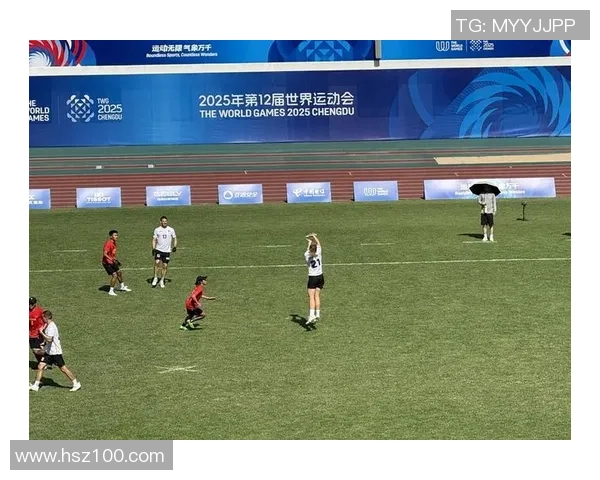Click the Chinese headline "2025年第12届世界运动会"
This screenshot has width=600, height=480.
coord(276,100)
